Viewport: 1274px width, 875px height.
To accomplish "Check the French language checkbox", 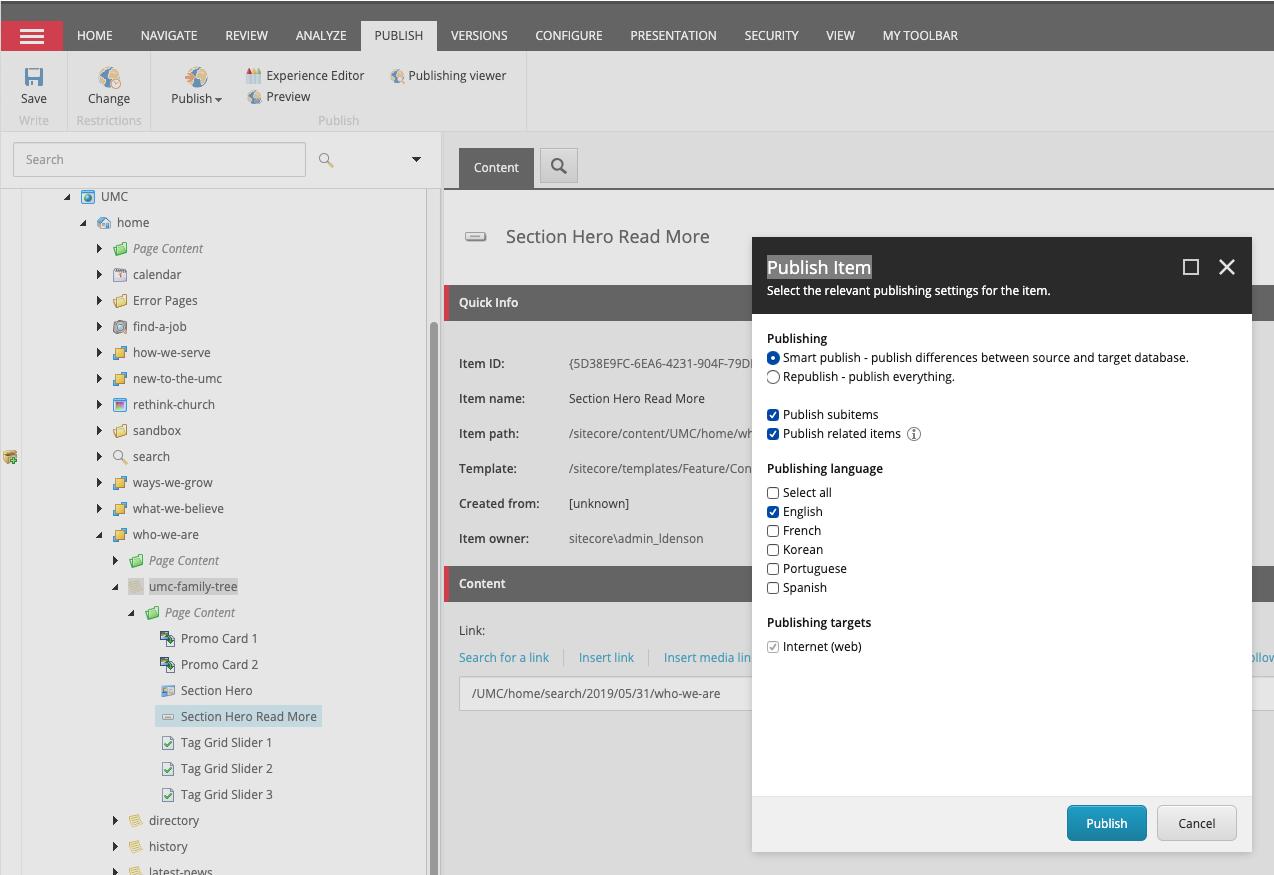I will 773,531.
